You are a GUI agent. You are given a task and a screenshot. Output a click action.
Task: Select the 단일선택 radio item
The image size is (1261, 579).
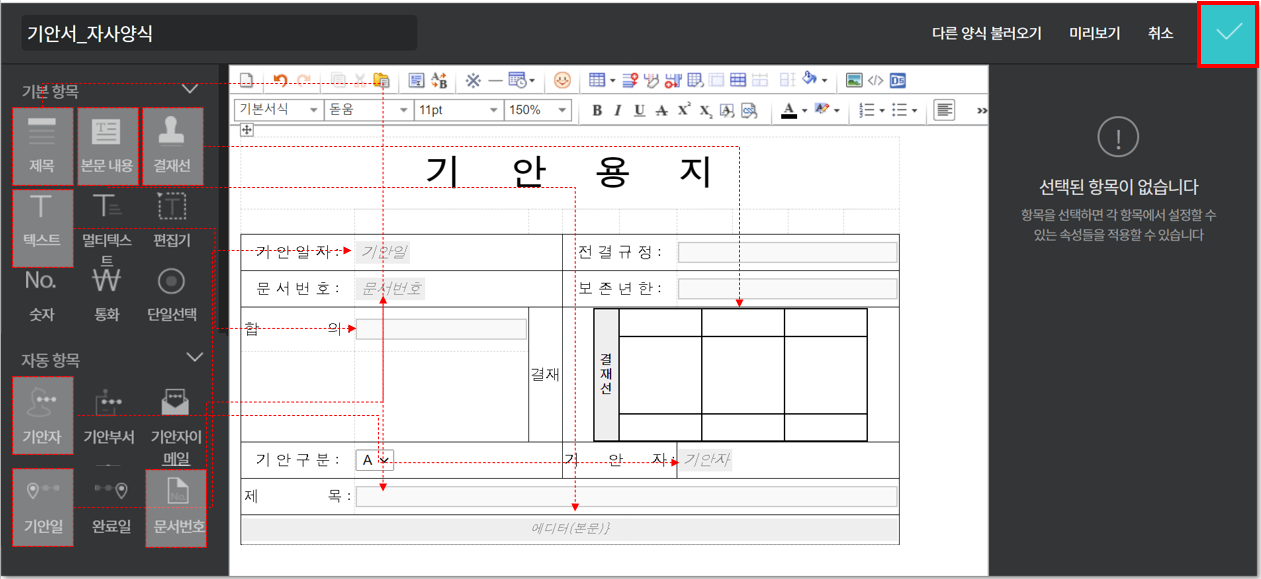(x=171, y=294)
